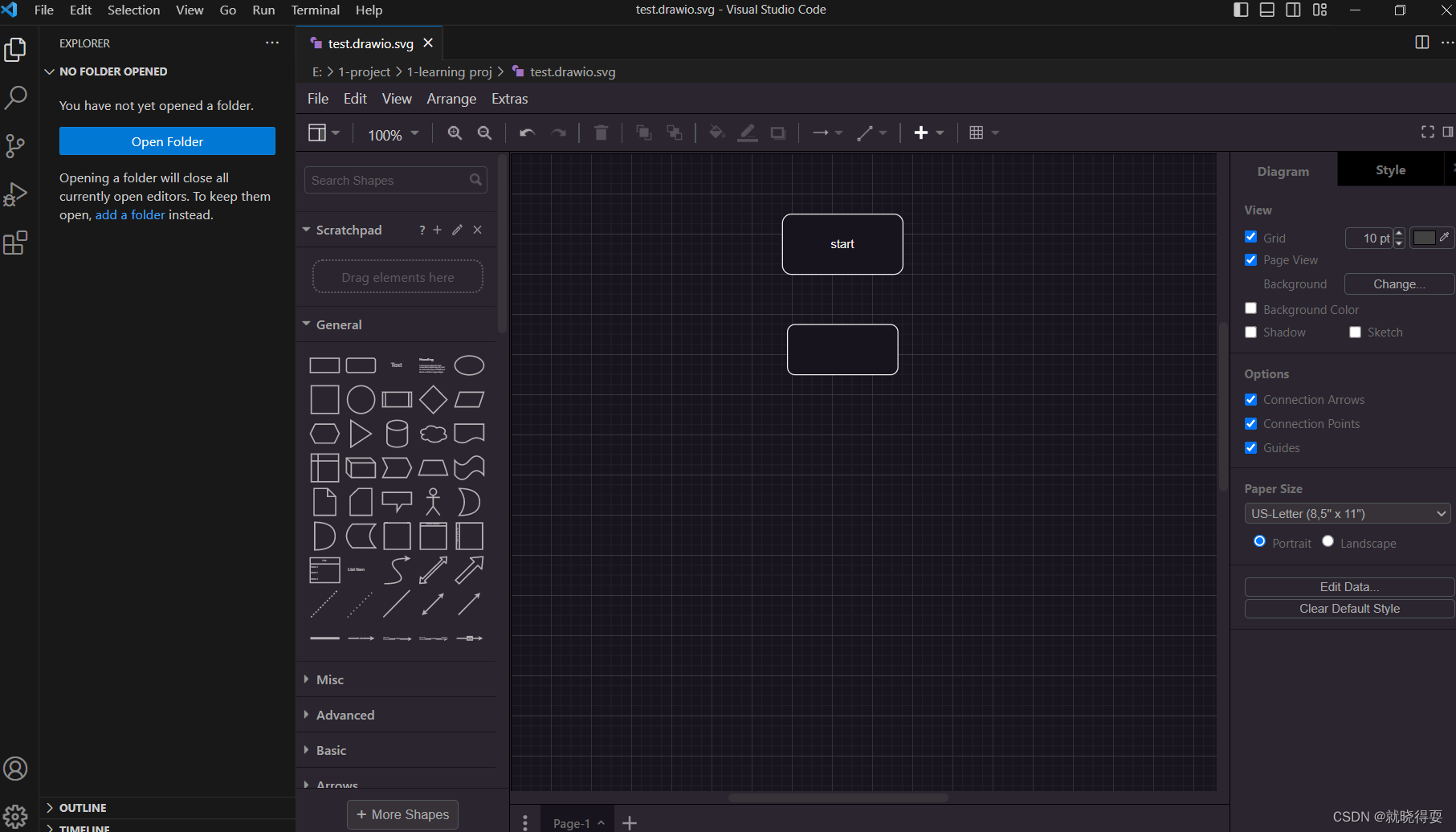Image resolution: width=1456 pixels, height=832 pixels.
Task: Click the Fill Color bucket icon
Action: [716, 133]
